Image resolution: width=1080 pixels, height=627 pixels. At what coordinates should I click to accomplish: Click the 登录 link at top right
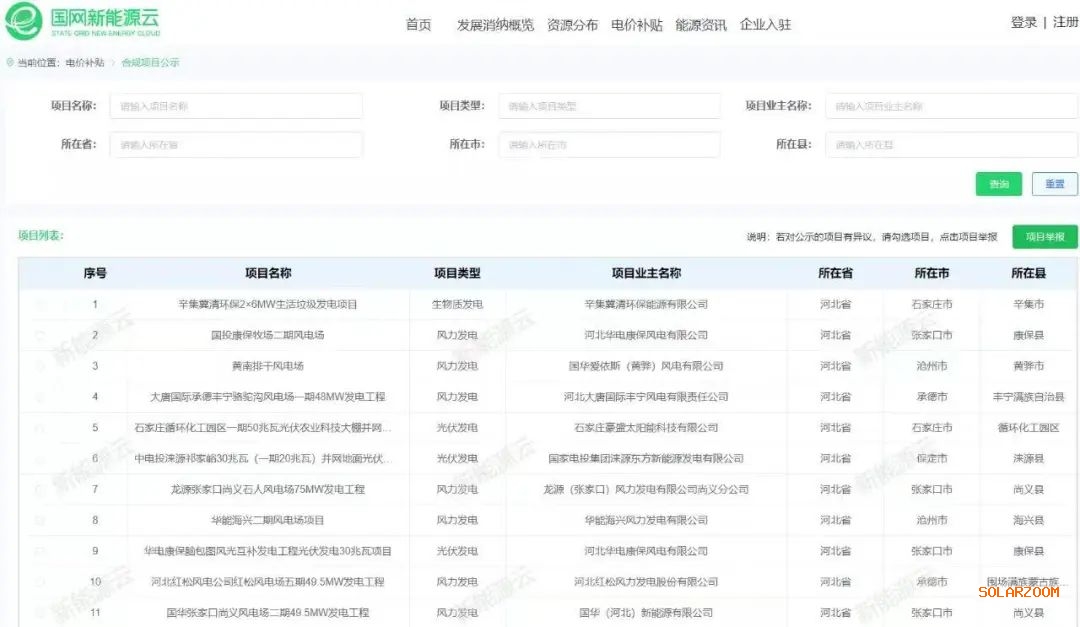1023,22
